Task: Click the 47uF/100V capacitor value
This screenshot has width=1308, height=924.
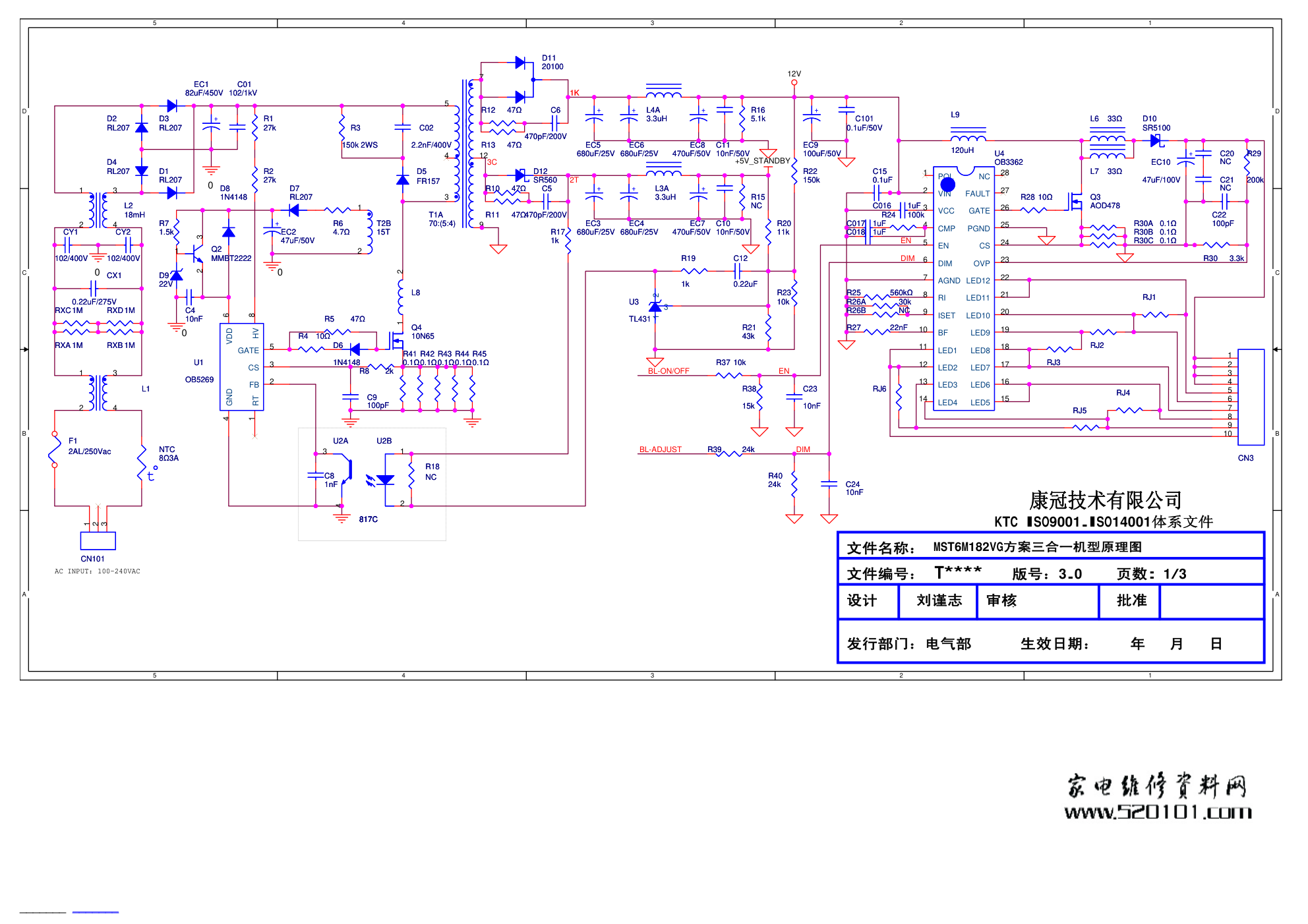Action: (x=1161, y=180)
